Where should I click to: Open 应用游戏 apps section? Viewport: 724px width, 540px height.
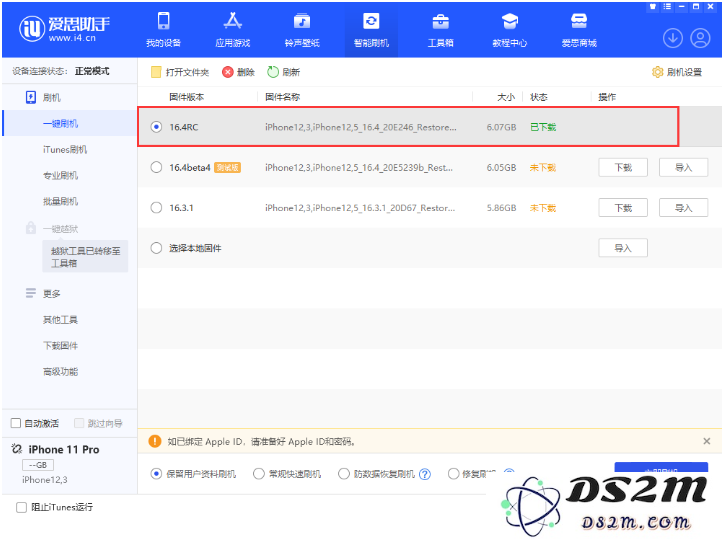(233, 30)
